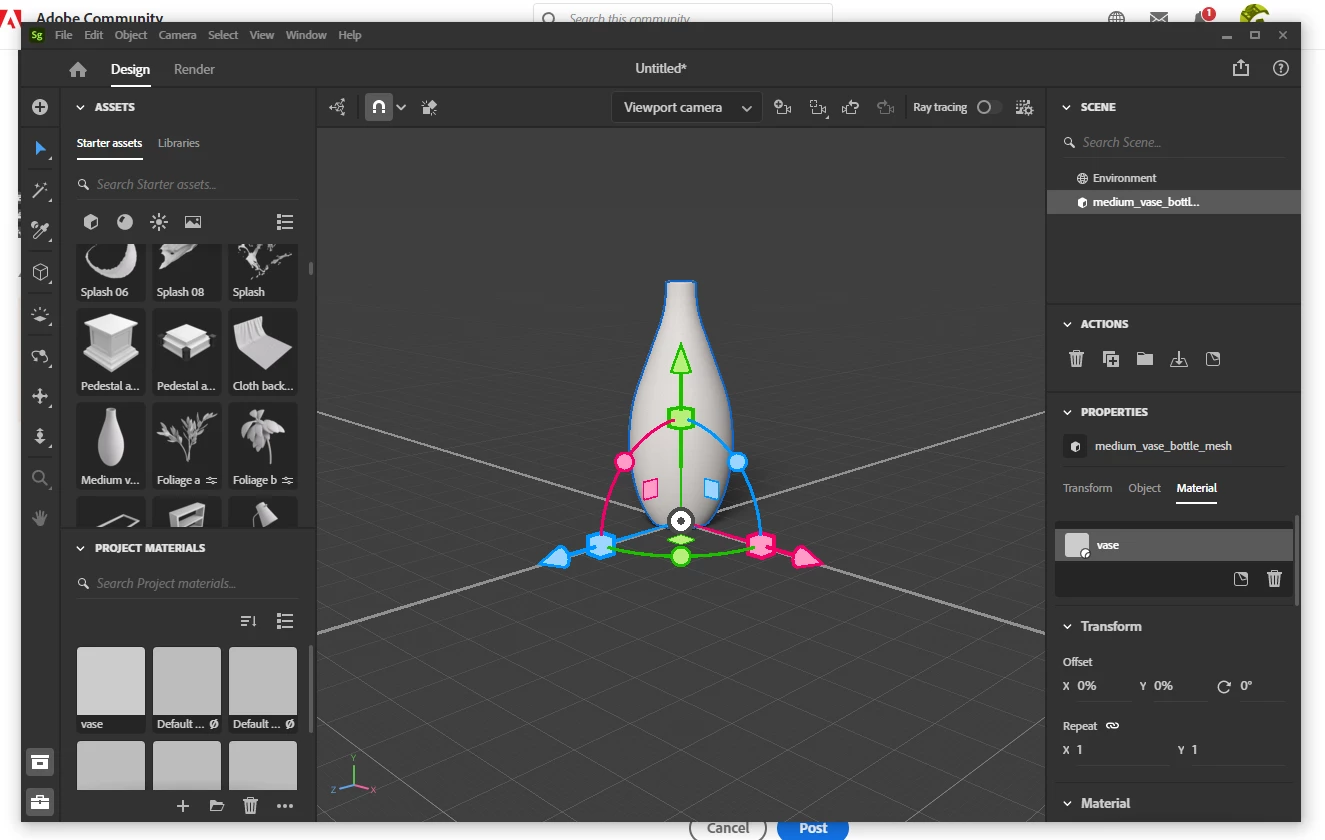The image size is (1325, 840).
Task: Toggle the Ray tracing switch
Action: [989, 107]
